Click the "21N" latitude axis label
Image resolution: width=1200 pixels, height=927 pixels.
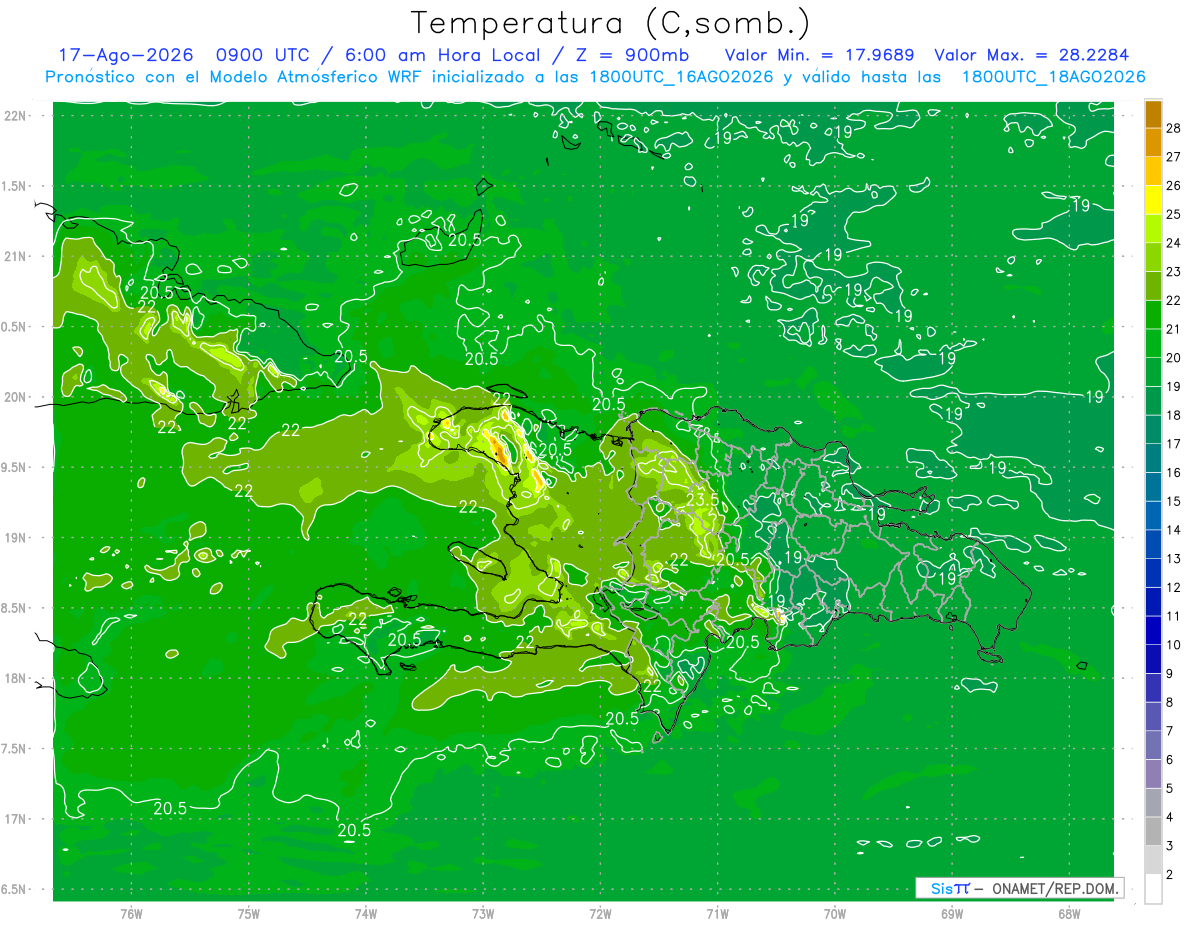pyautogui.click(x=14, y=256)
